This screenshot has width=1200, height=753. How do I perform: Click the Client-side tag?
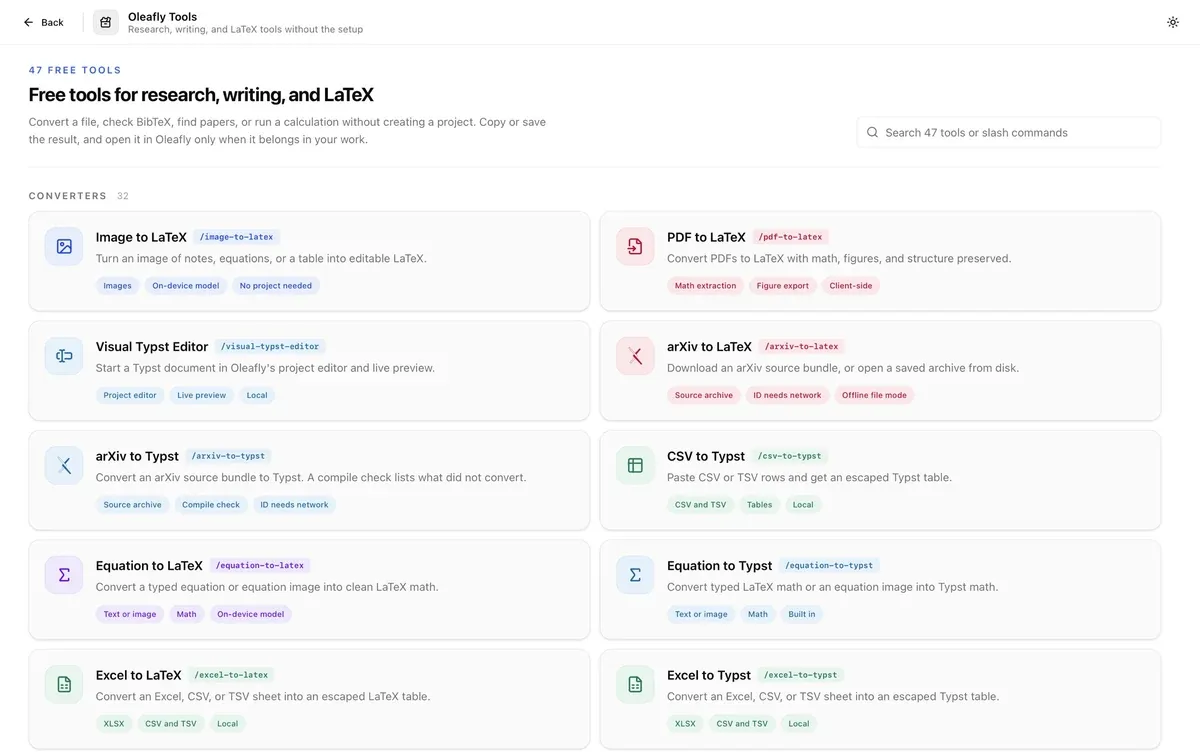coord(851,286)
